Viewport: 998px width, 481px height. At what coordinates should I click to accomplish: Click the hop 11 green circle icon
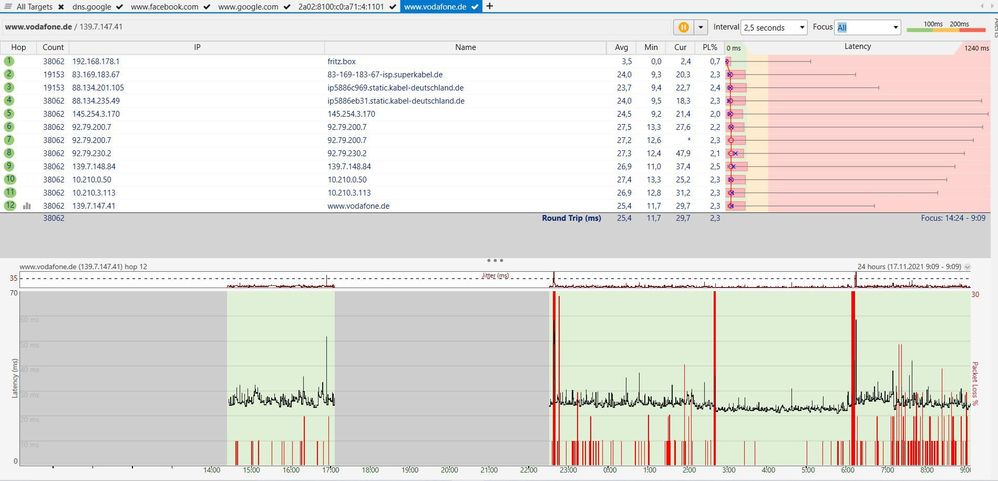click(8, 192)
